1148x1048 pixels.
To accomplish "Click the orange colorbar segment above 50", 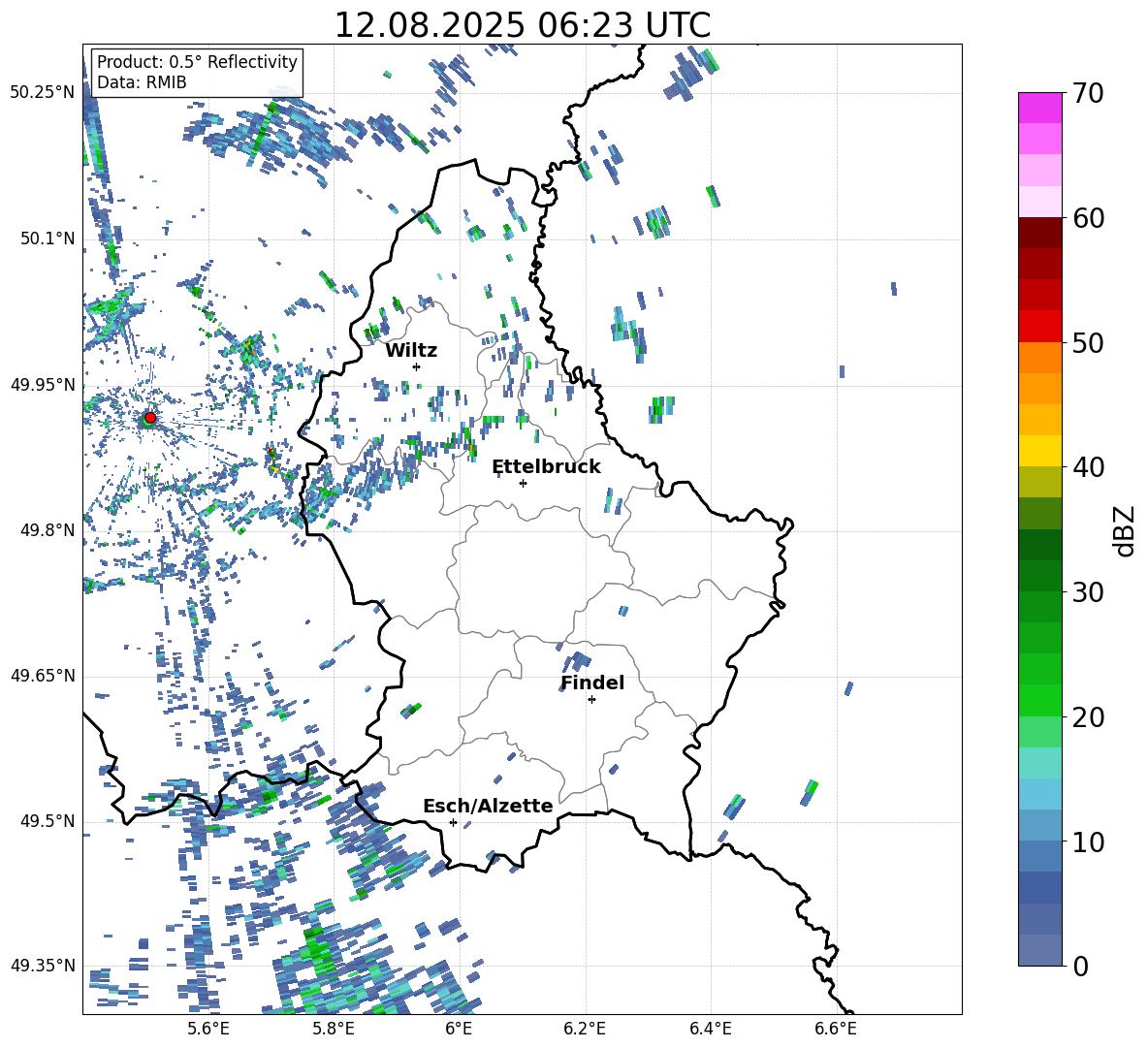I will (x=1040, y=357).
